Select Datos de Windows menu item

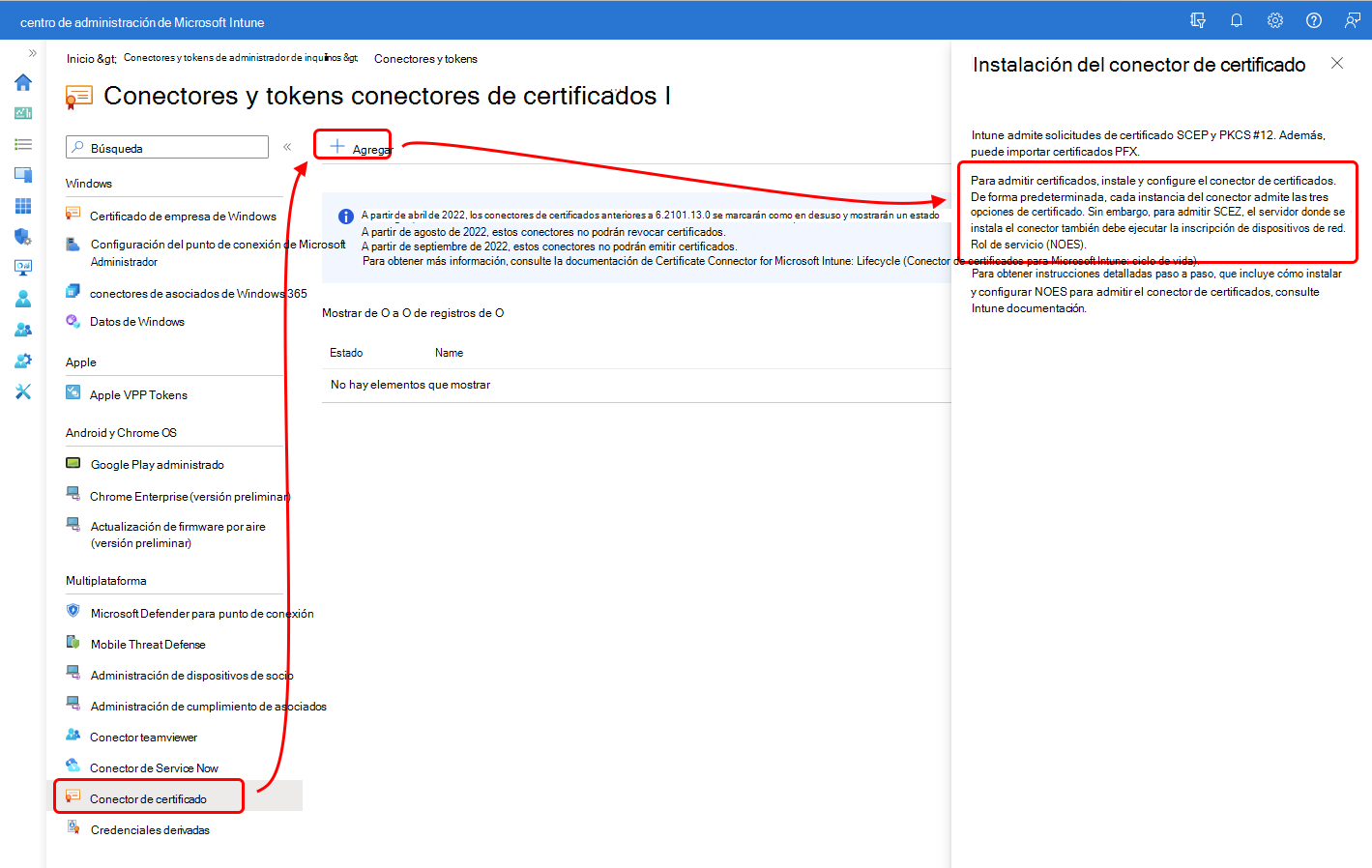137,322
